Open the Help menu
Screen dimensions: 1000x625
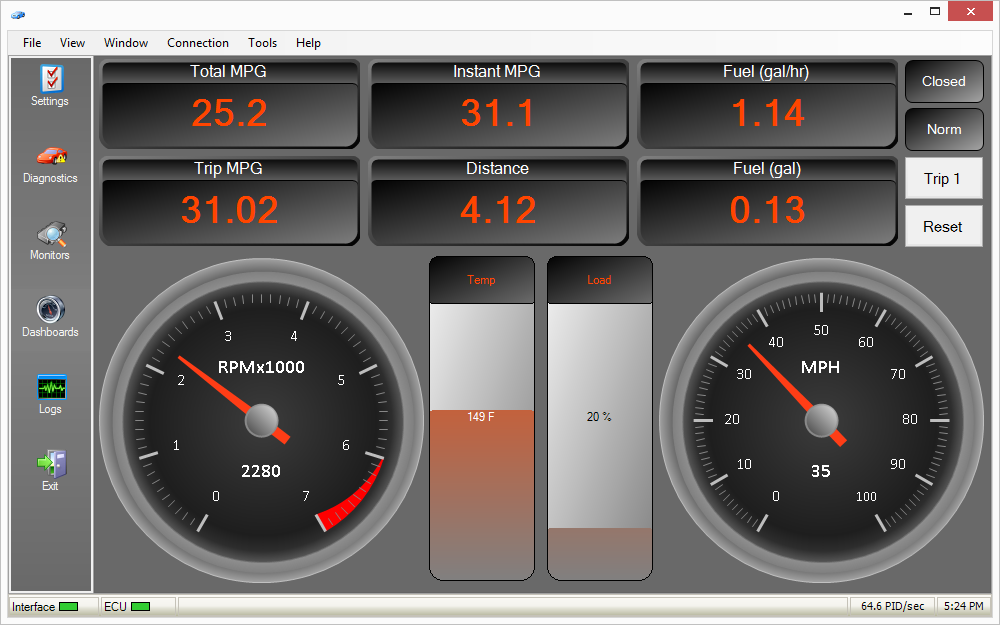309,43
